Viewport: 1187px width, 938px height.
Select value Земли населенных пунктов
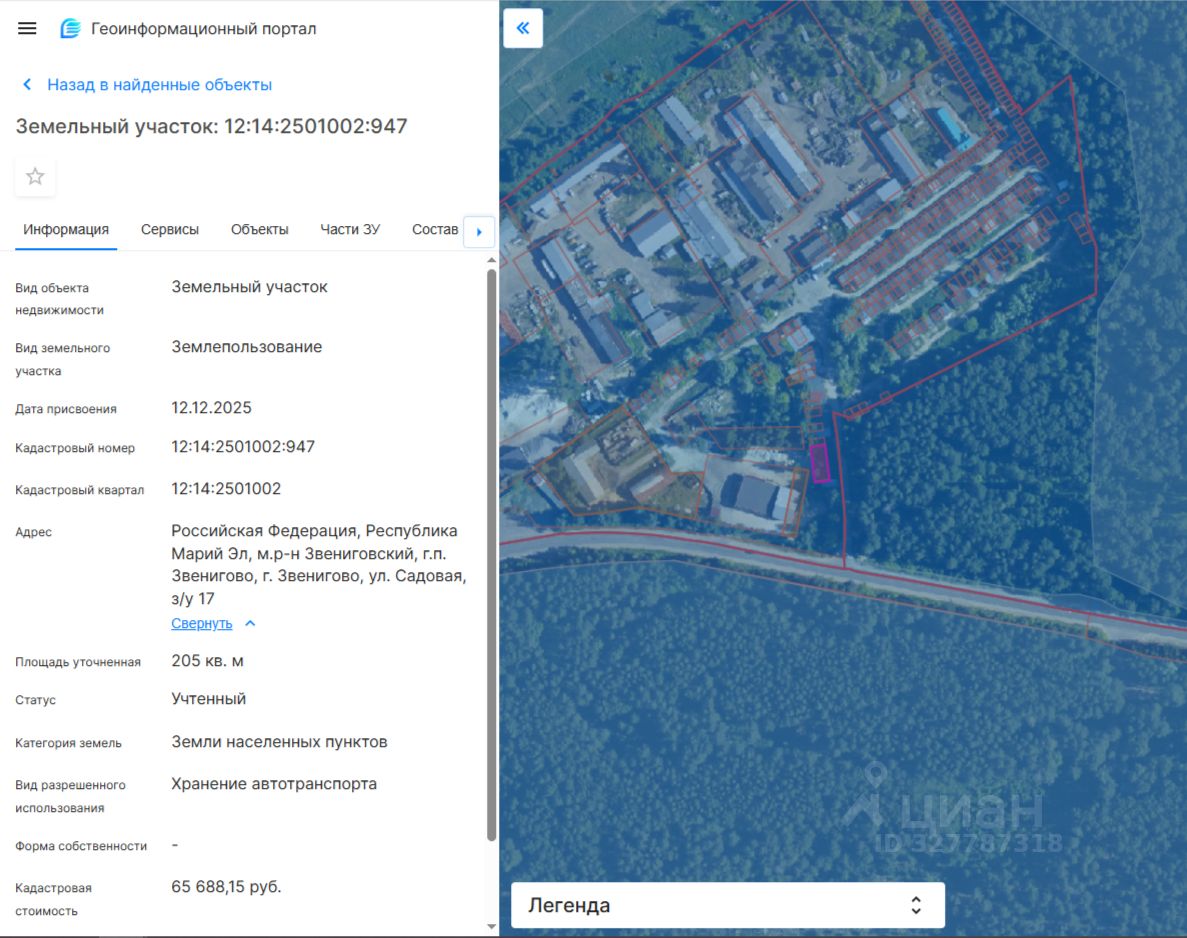pos(279,742)
